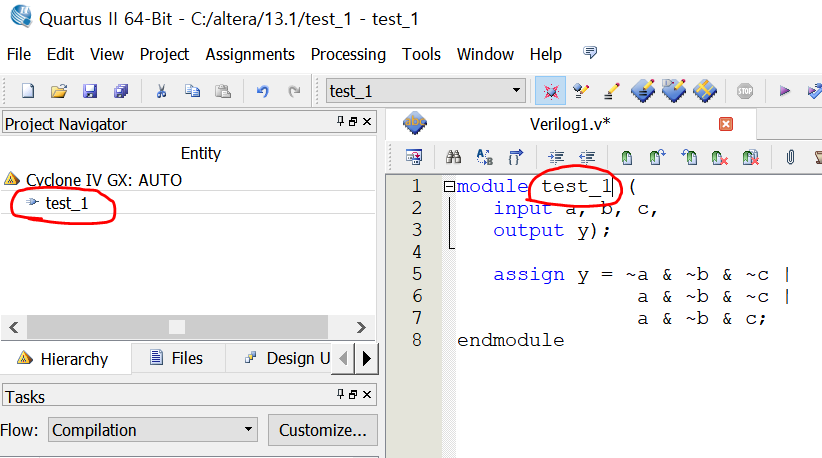This screenshot has height=458, width=822.
Task: Pin the Project Navigator panel
Action: (x=340, y=122)
